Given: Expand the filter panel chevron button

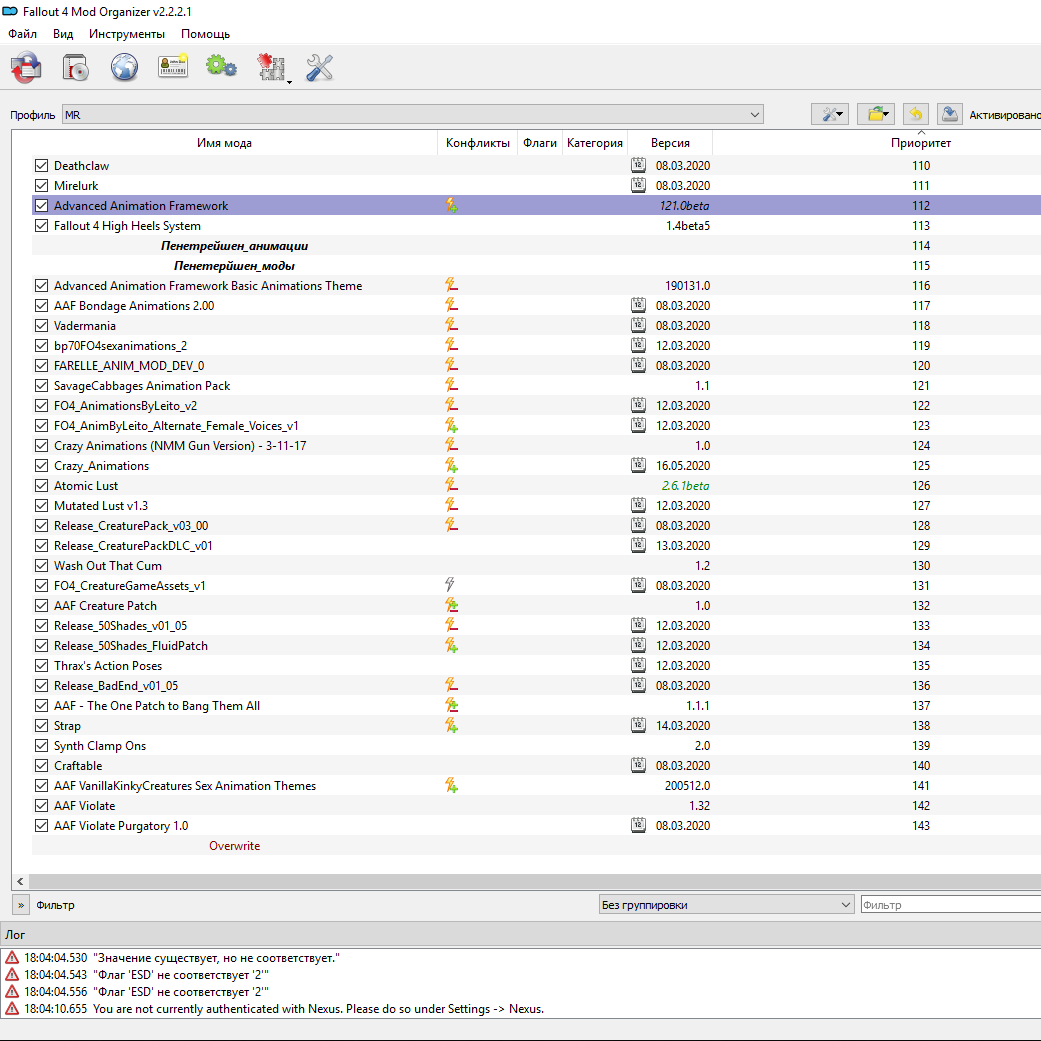Looking at the screenshot, I should click(x=21, y=904).
